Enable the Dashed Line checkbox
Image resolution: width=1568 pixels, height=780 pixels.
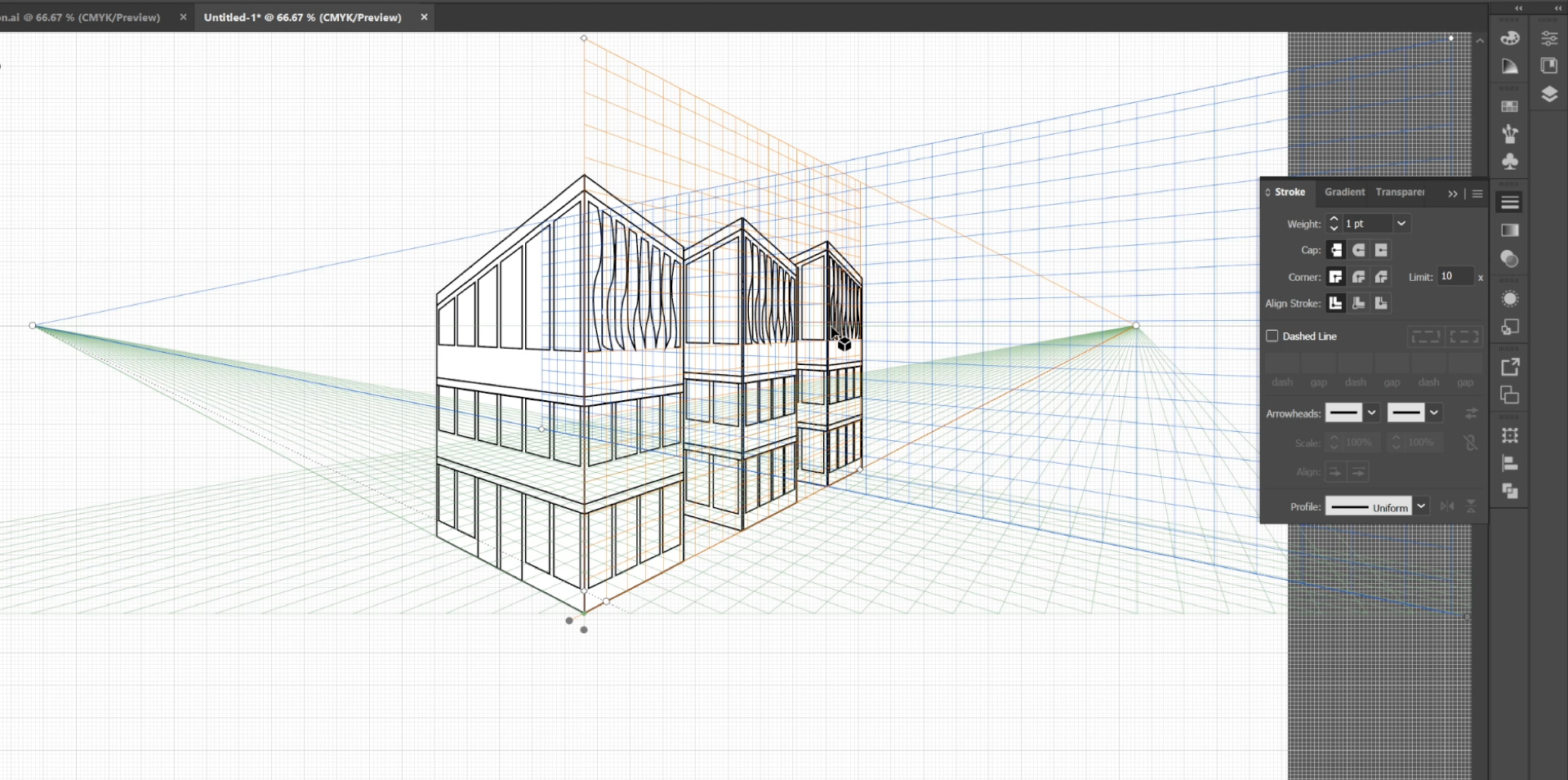pyautogui.click(x=1272, y=336)
